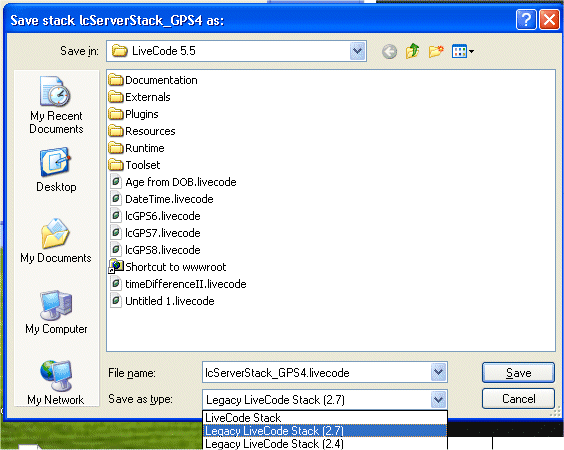Viewport: 564px width, 450px height.
Task: Select the Externals folder icon
Action: click(116, 96)
